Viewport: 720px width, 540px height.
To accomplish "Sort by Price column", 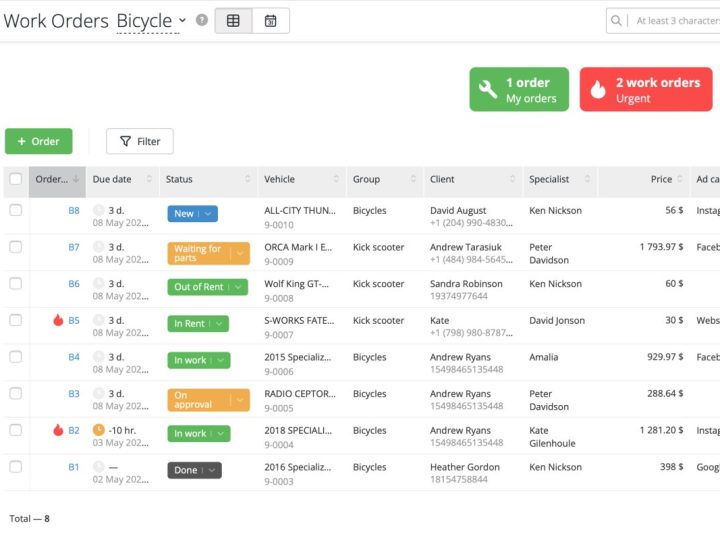I will (x=680, y=179).
